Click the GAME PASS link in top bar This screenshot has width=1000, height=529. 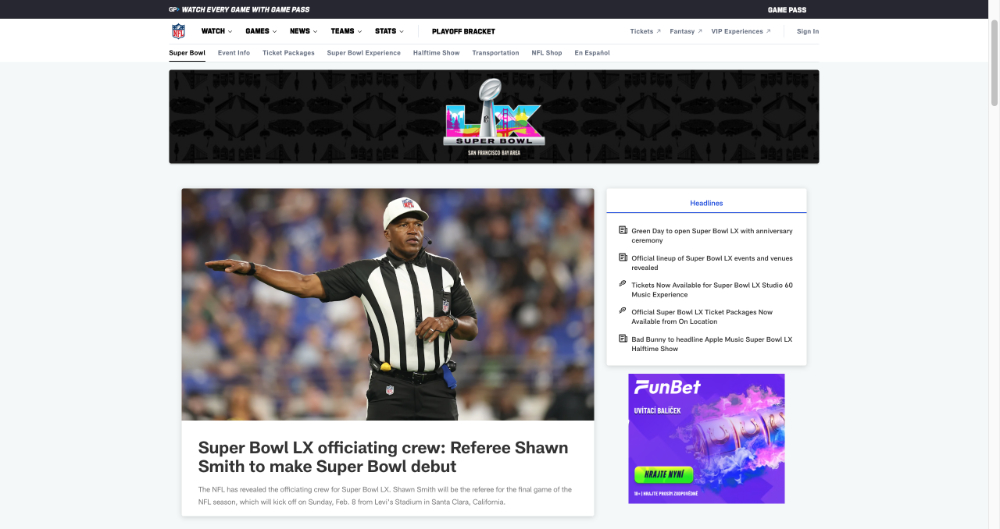coord(786,10)
